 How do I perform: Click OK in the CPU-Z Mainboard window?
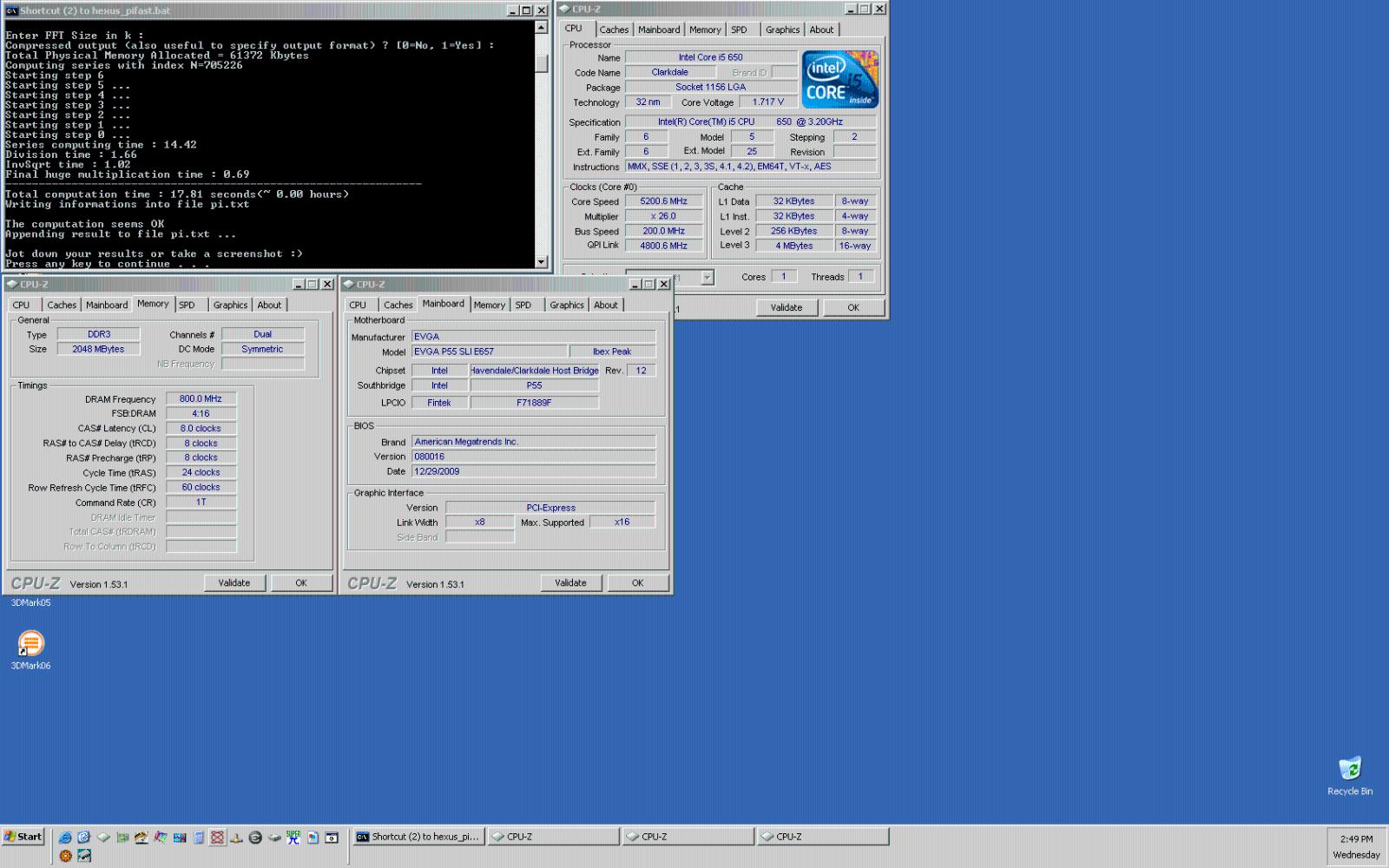[637, 583]
